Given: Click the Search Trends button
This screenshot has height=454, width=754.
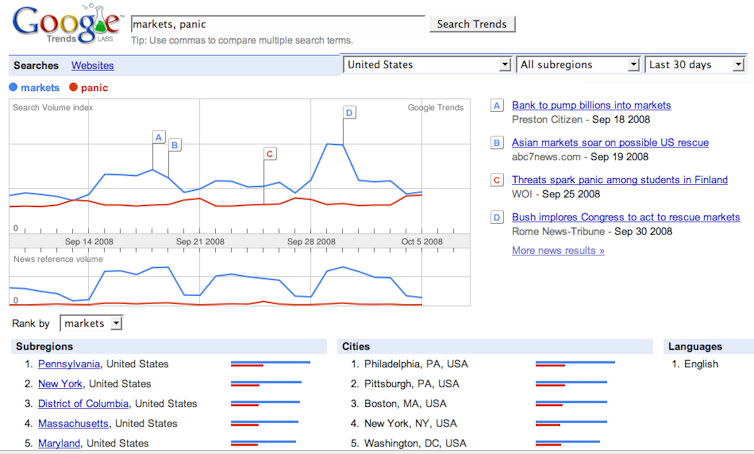Looking at the screenshot, I should tap(472, 24).
